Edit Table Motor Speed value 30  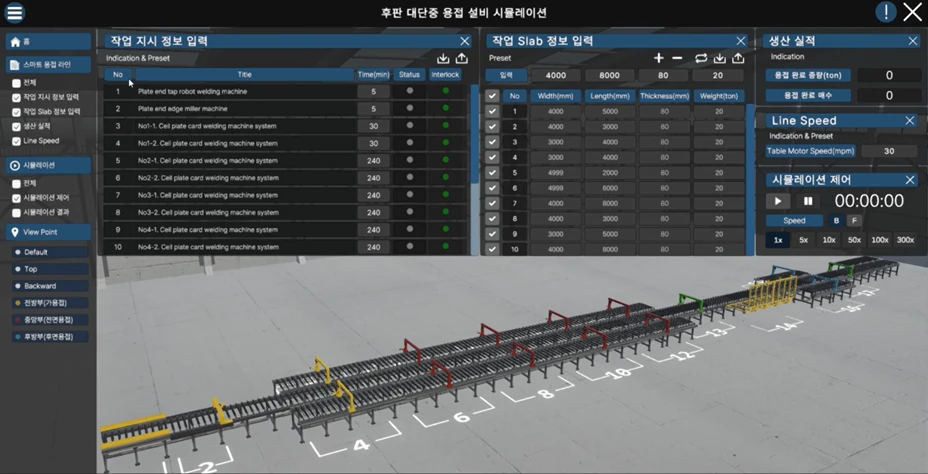click(x=889, y=151)
